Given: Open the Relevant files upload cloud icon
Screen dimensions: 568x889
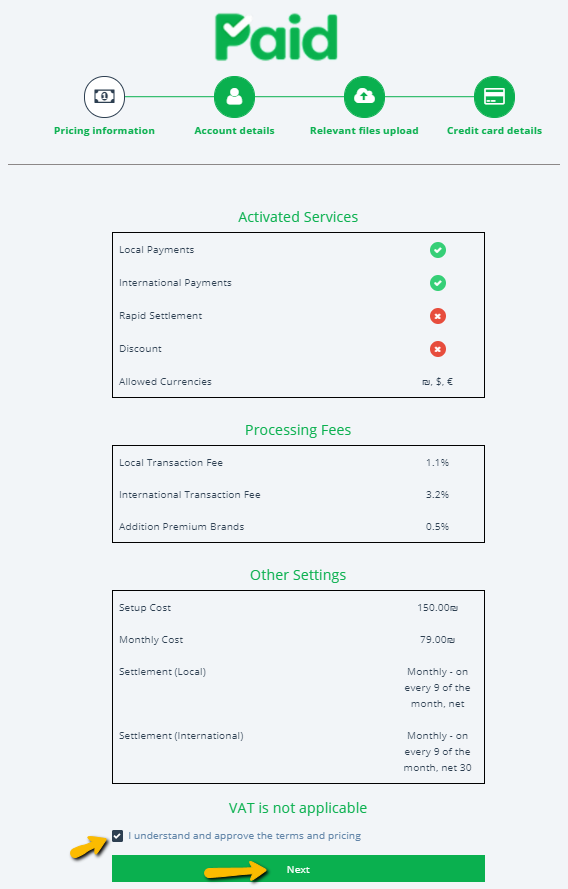Looking at the screenshot, I should click(x=364, y=97).
